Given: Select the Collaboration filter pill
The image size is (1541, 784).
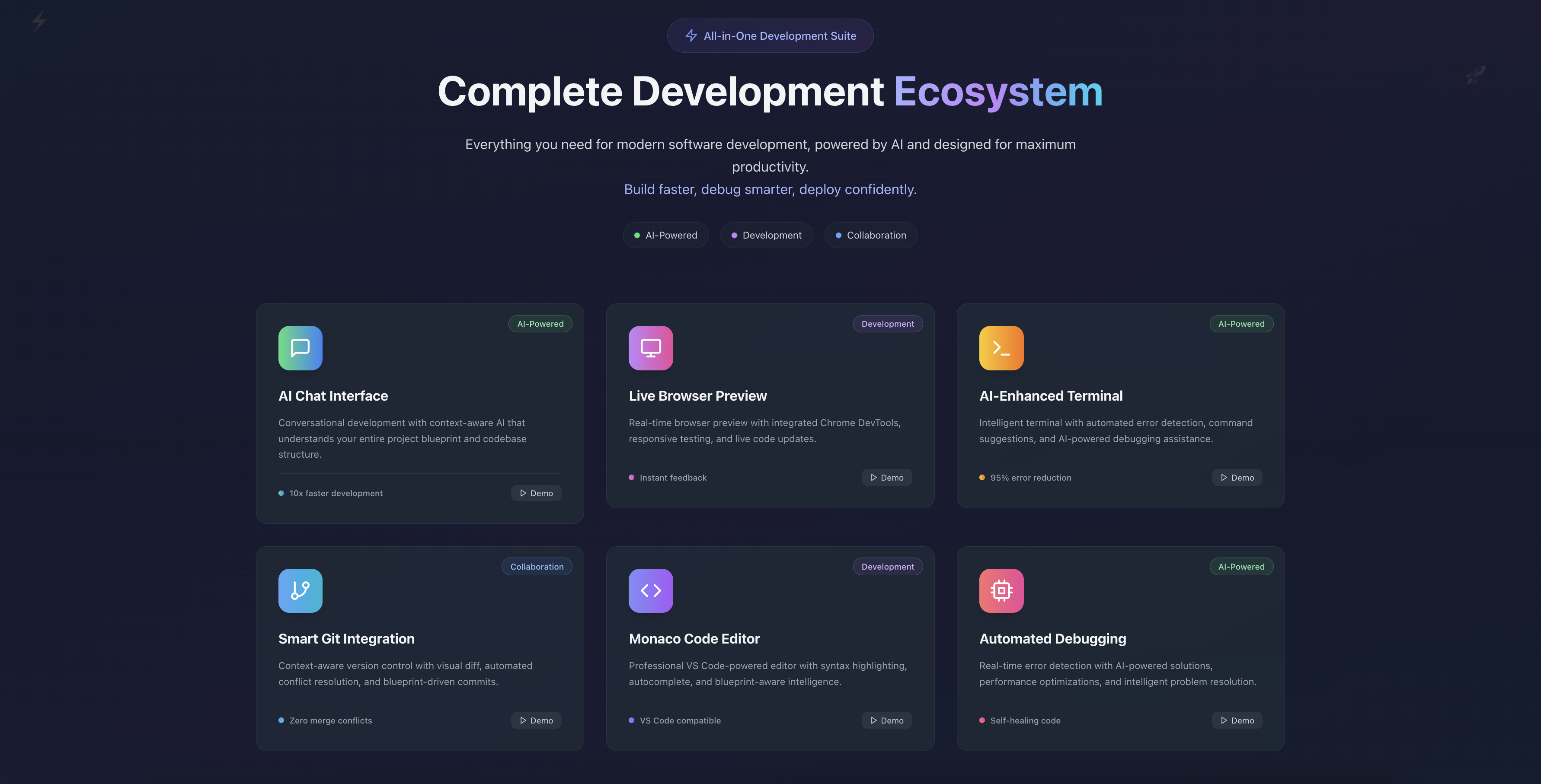Looking at the screenshot, I should [x=870, y=235].
